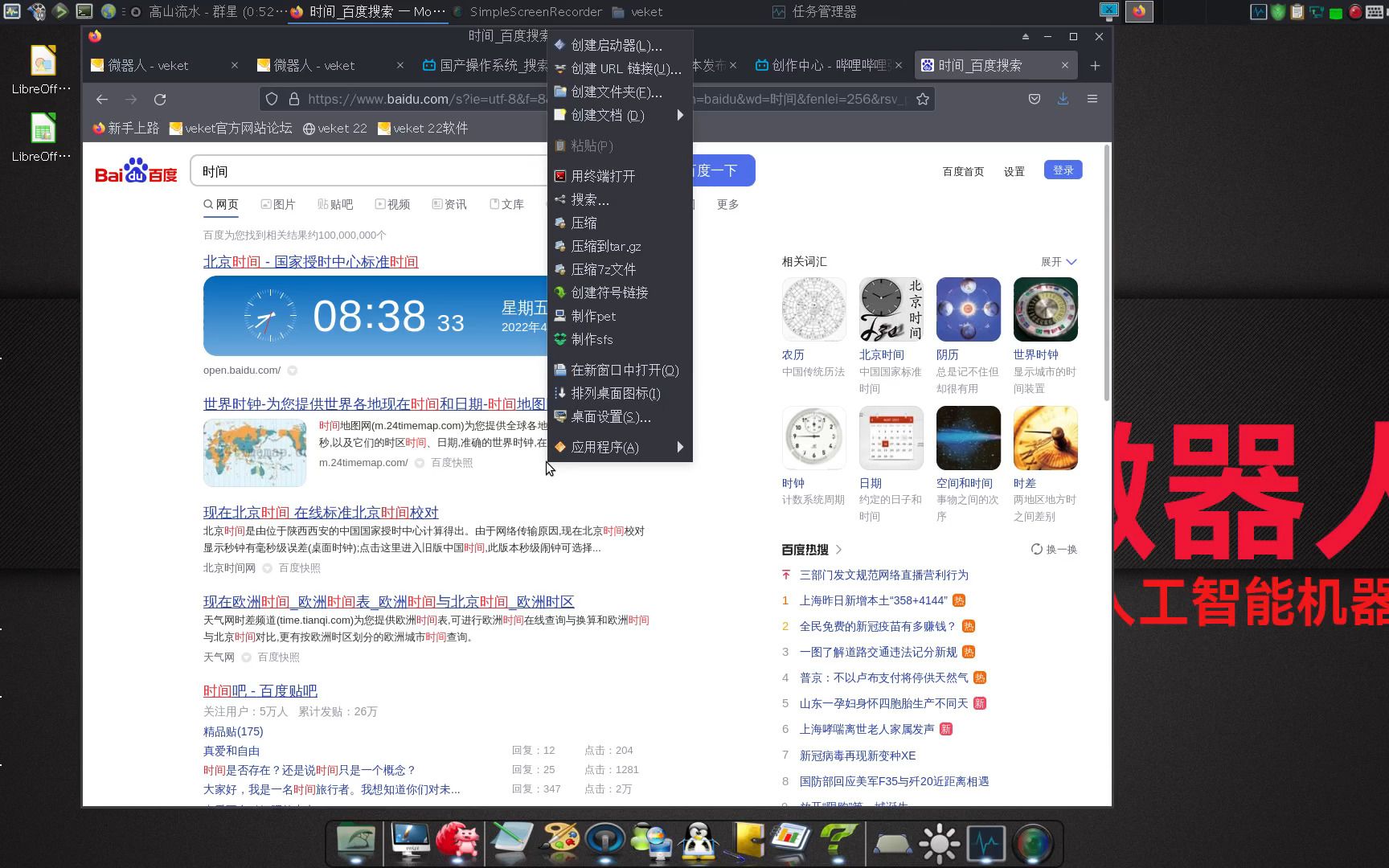Open camera lens dock icon
Viewport: 1389px width, 868px height.
(1033, 843)
